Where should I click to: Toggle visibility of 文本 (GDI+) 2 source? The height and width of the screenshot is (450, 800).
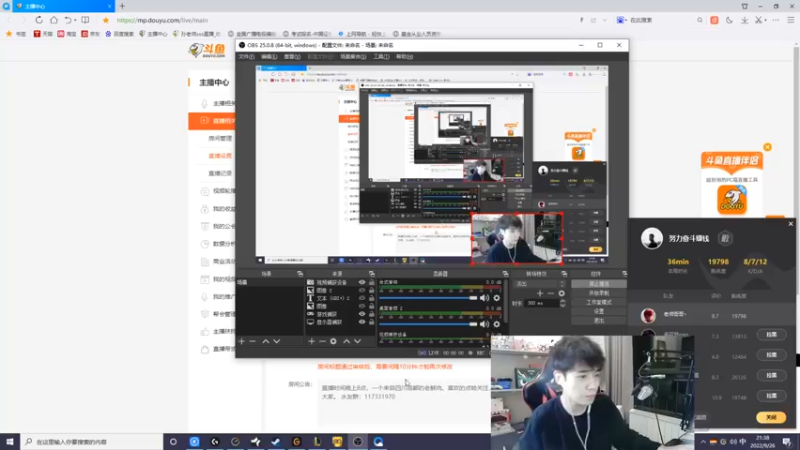coord(362,298)
